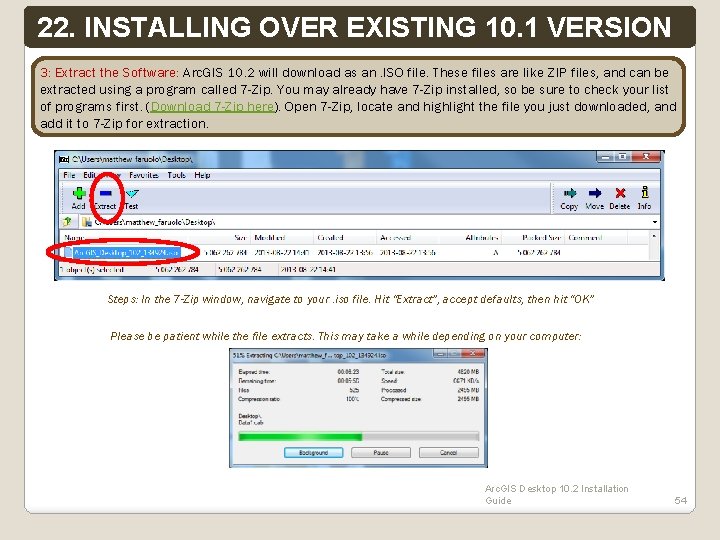Click the green extraction progress bar
This screenshot has height=540, width=720.
point(359,436)
